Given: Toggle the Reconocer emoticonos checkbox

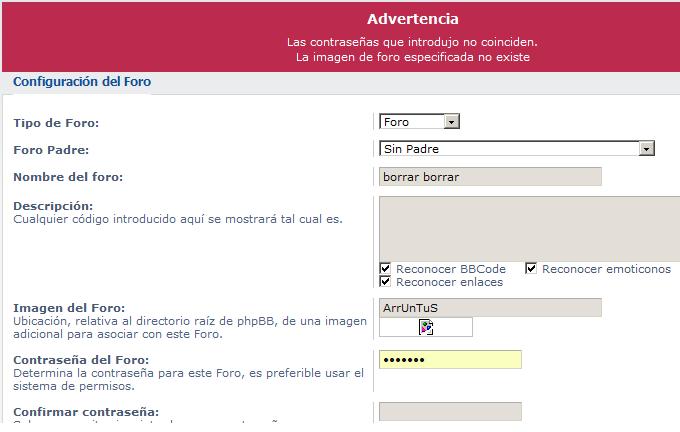Looking at the screenshot, I should [531, 268].
